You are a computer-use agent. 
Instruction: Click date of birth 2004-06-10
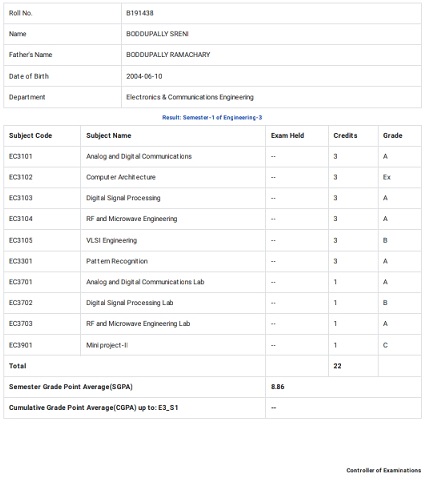pos(144,76)
